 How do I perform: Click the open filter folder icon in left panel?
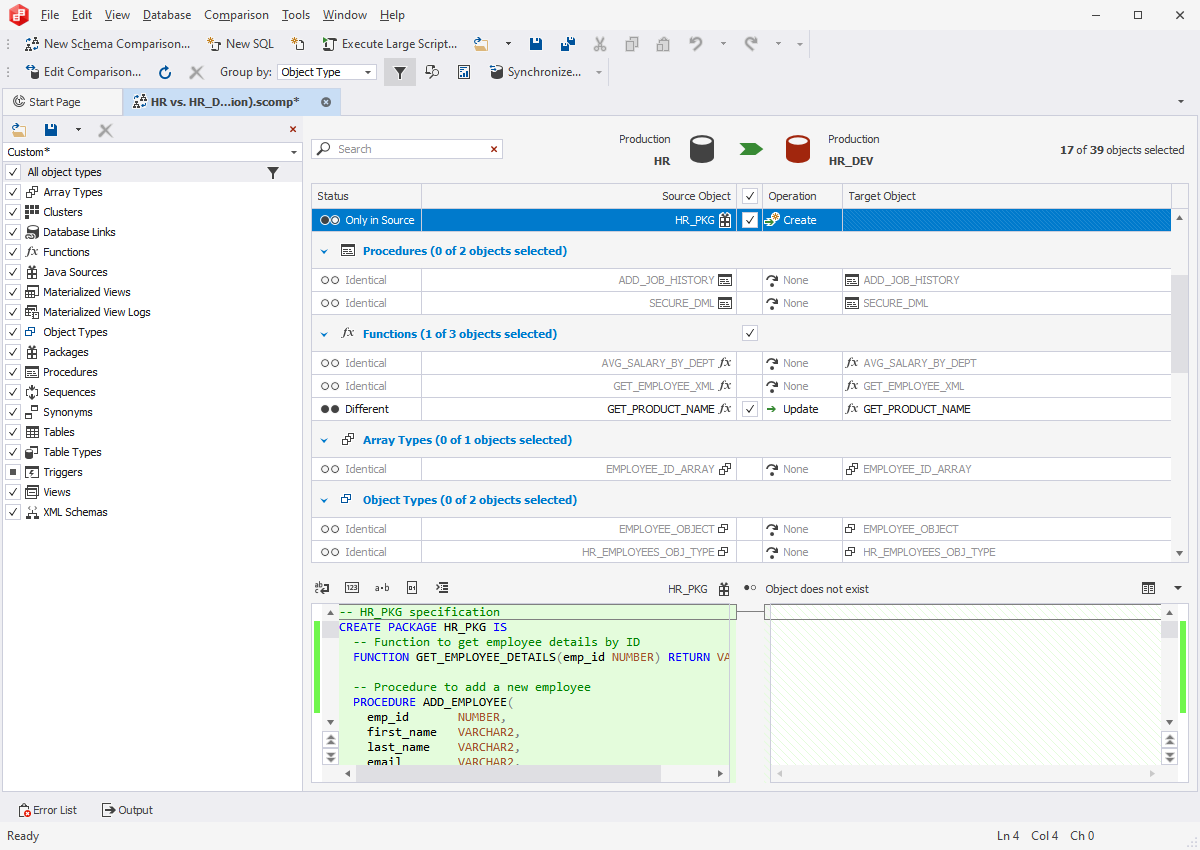click(18, 130)
